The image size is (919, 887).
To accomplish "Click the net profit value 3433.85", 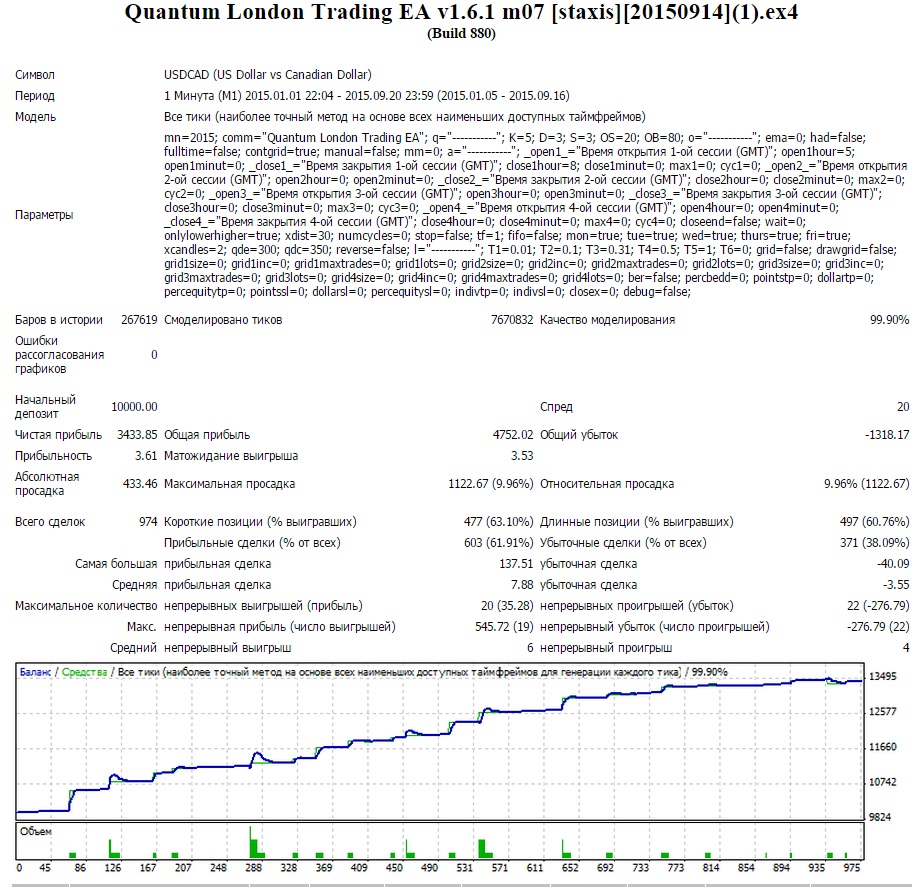I will tap(137, 434).
